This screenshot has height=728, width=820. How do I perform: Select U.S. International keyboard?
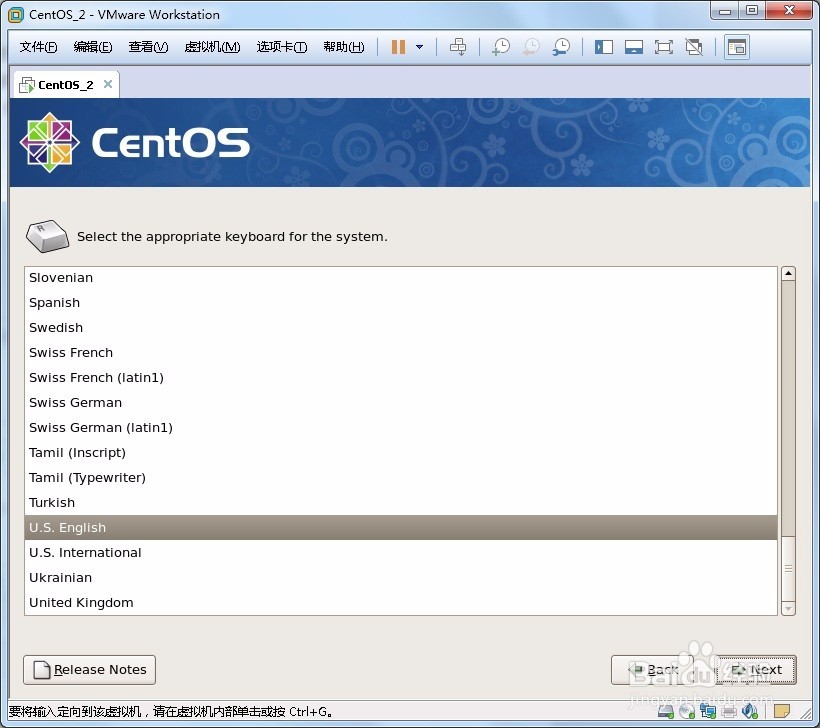pyautogui.click(x=401, y=553)
